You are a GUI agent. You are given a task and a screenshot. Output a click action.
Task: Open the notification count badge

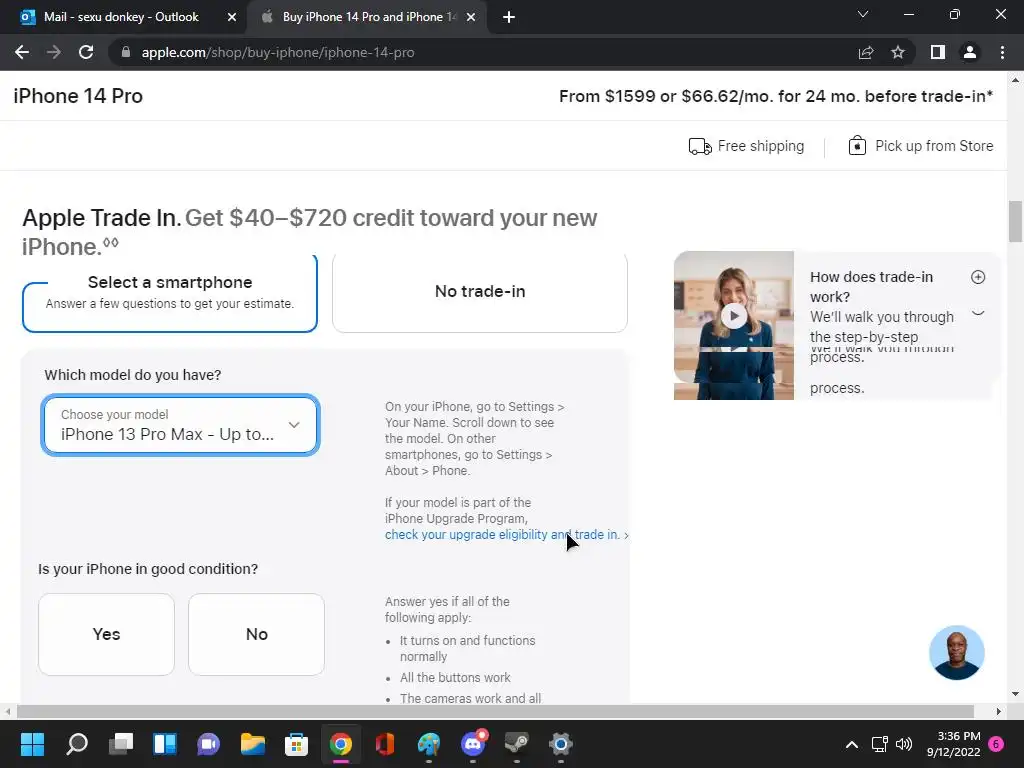pos(997,744)
